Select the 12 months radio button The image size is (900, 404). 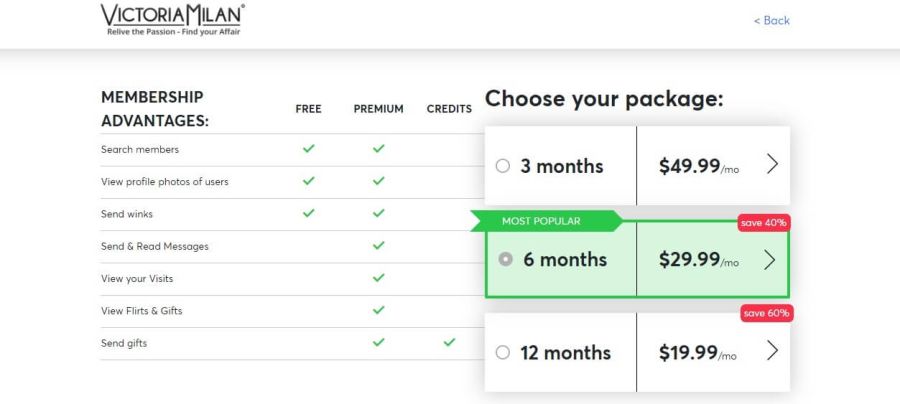coord(503,352)
